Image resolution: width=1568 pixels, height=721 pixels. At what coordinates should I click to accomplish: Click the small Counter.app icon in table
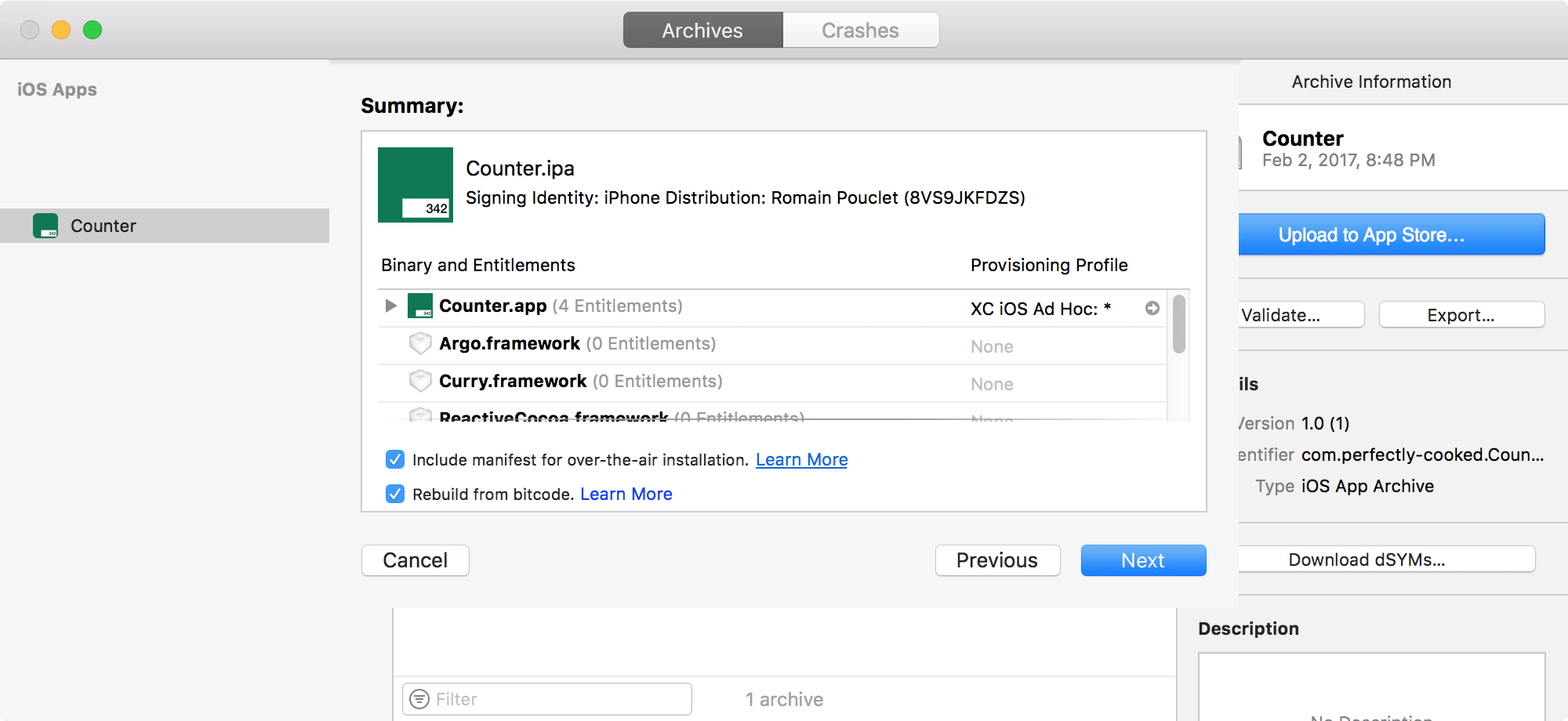(x=420, y=306)
